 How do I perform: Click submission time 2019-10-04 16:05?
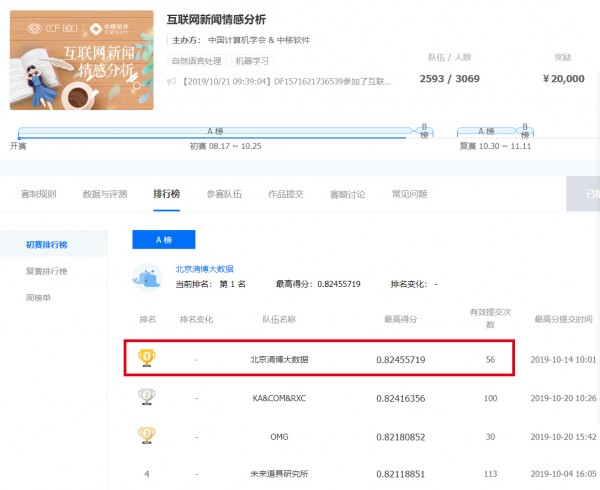[x=563, y=474]
